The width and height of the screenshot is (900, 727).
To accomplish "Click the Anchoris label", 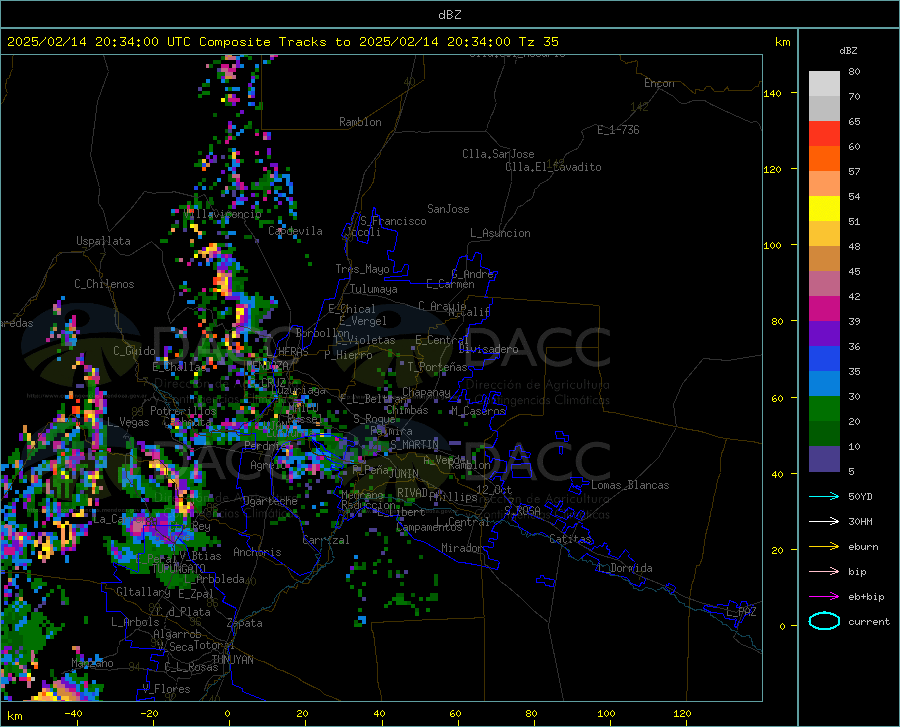I will [257, 553].
